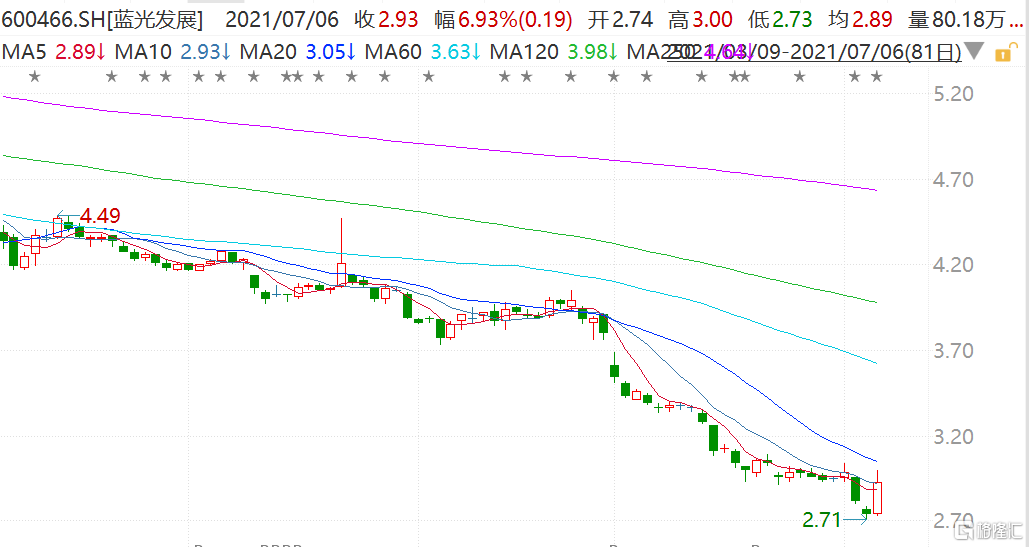
Task: Select the MA60 3.63 indicator label
Action: tap(423, 51)
